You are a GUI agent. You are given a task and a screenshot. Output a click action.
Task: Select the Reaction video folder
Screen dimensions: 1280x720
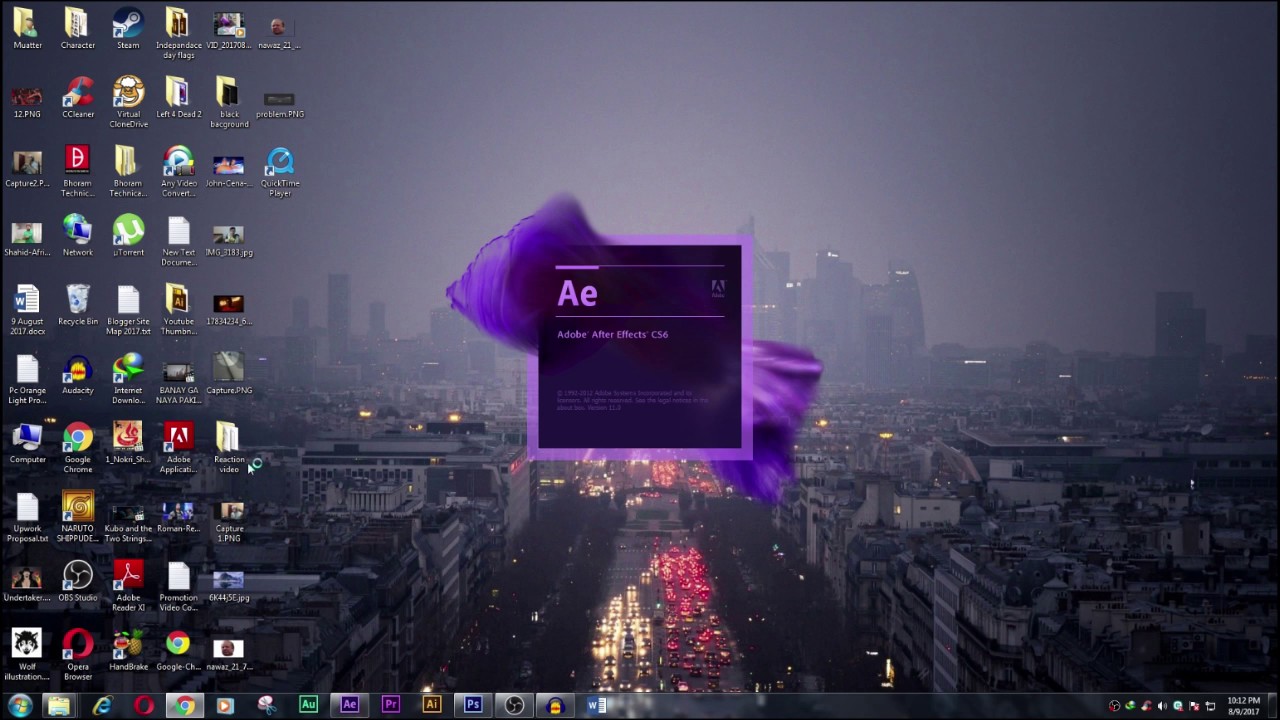229,447
